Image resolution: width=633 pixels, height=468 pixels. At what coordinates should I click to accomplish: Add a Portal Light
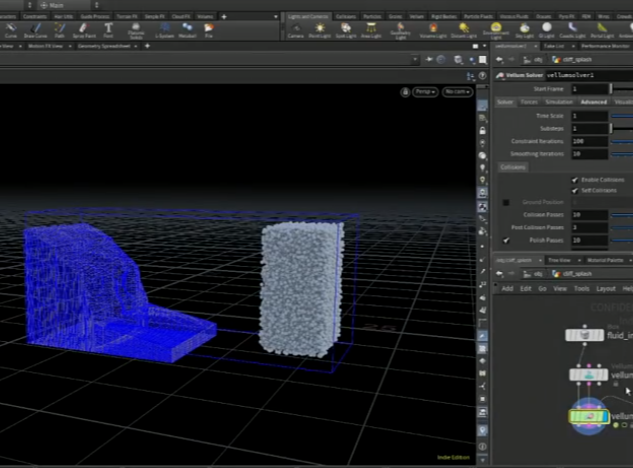click(x=602, y=31)
